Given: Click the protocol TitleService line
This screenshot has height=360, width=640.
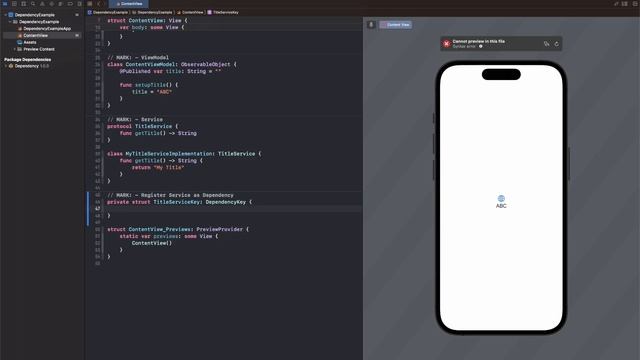Looking at the screenshot, I should (142, 127).
